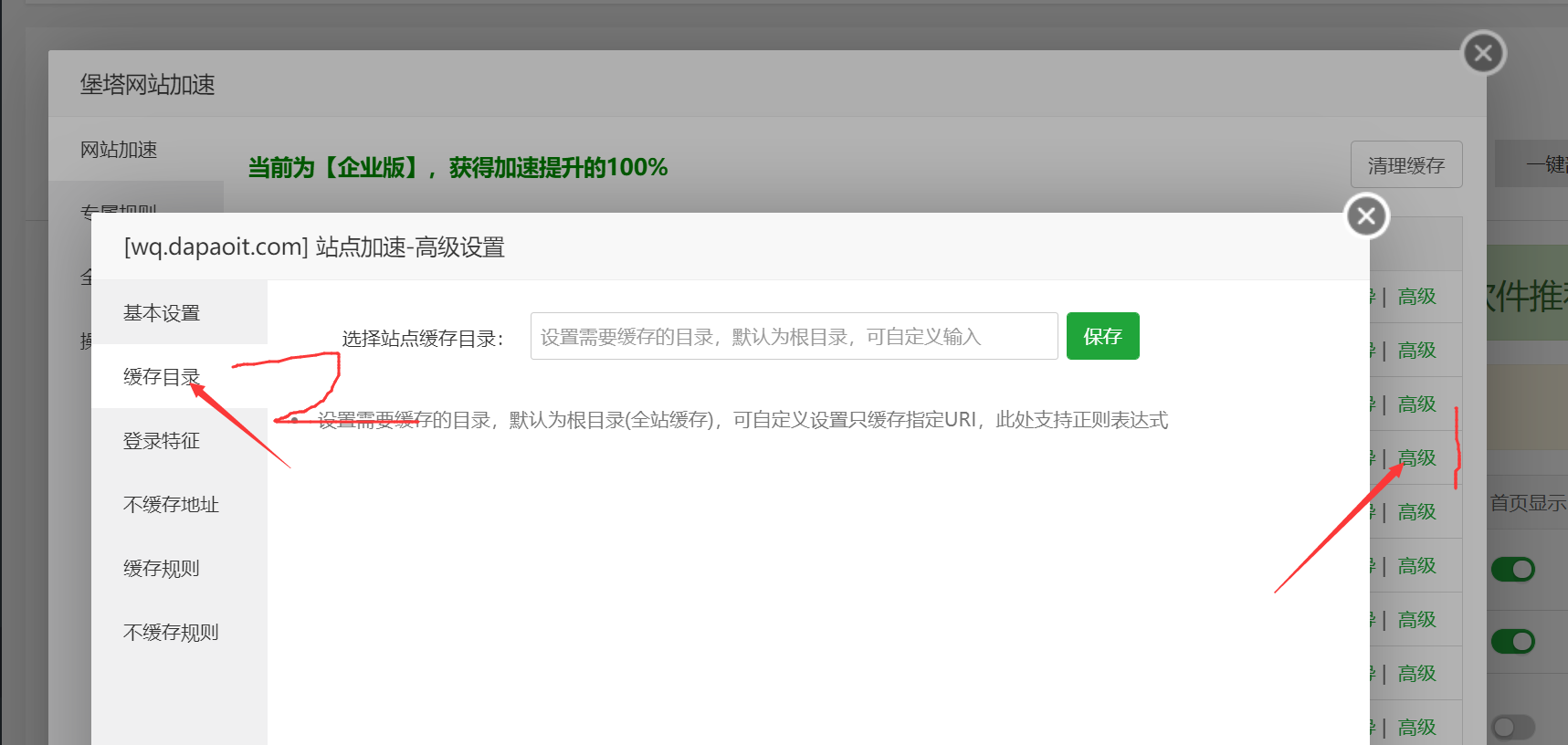Toggle the grey disabled switch on the right panel
The height and width of the screenshot is (745, 1568).
pos(1512,728)
